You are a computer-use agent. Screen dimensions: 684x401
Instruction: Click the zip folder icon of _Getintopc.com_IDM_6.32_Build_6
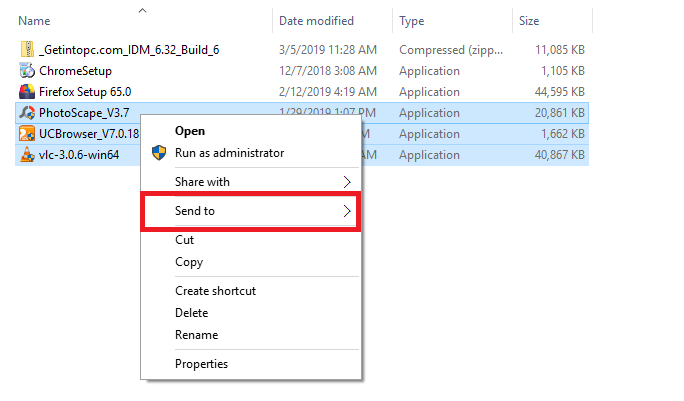tap(27, 49)
